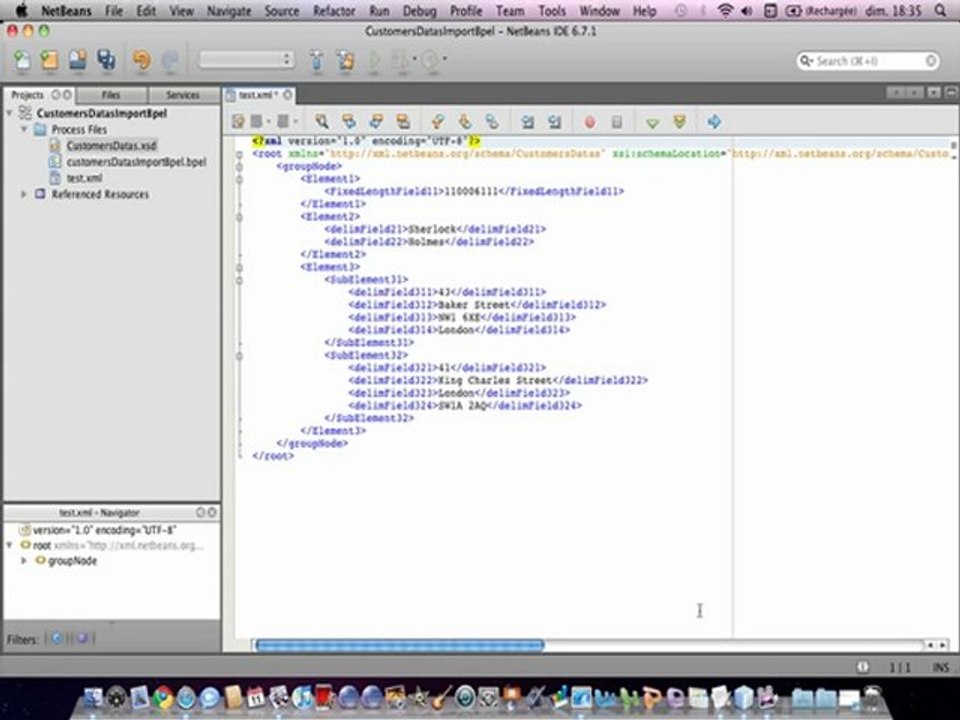The width and height of the screenshot is (960, 720).
Task: Click the volume icon in menu bar
Action: (747, 10)
